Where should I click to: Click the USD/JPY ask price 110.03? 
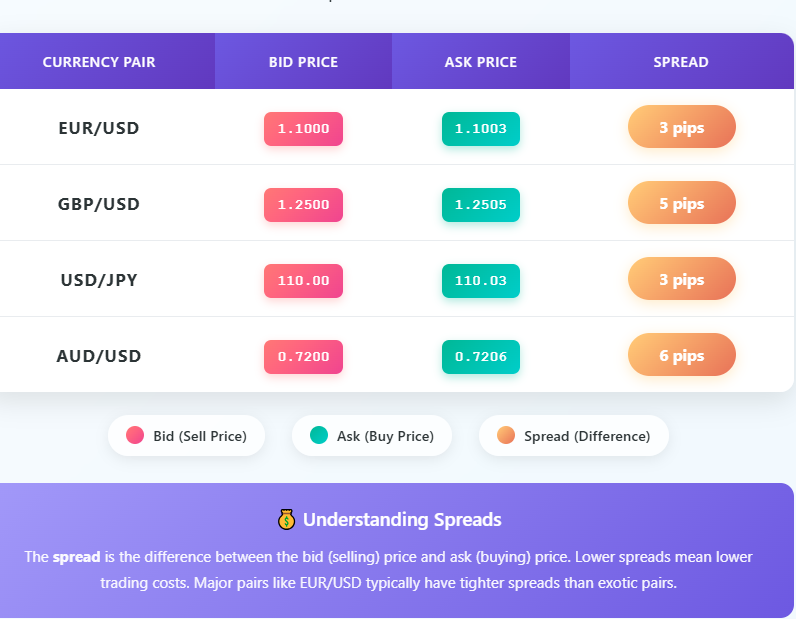point(481,281)
